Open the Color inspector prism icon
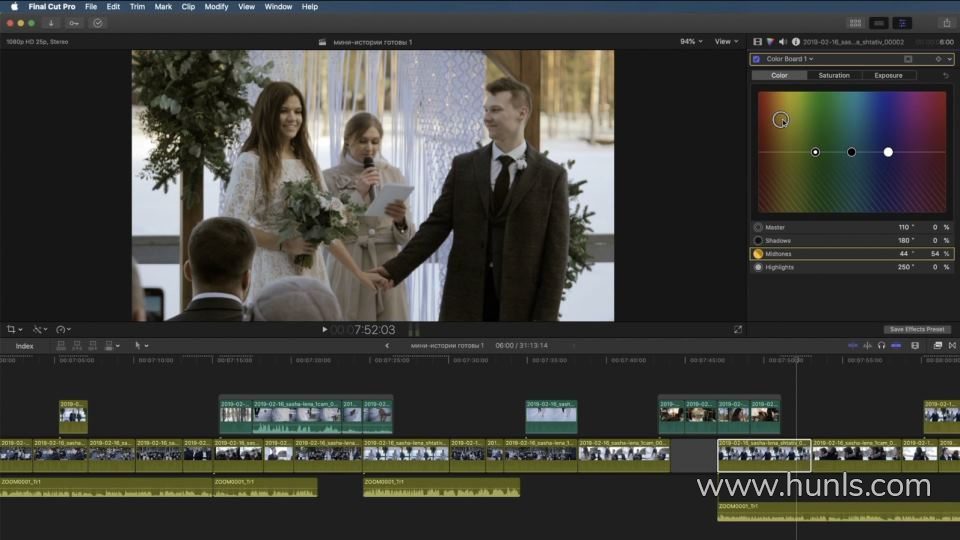Viewport: 960px width, 540px height. (x=770, y=42)
